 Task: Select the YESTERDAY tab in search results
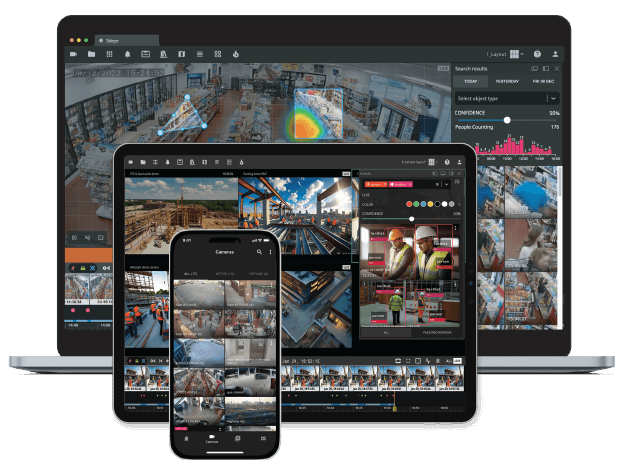click(x=507, y=80)
